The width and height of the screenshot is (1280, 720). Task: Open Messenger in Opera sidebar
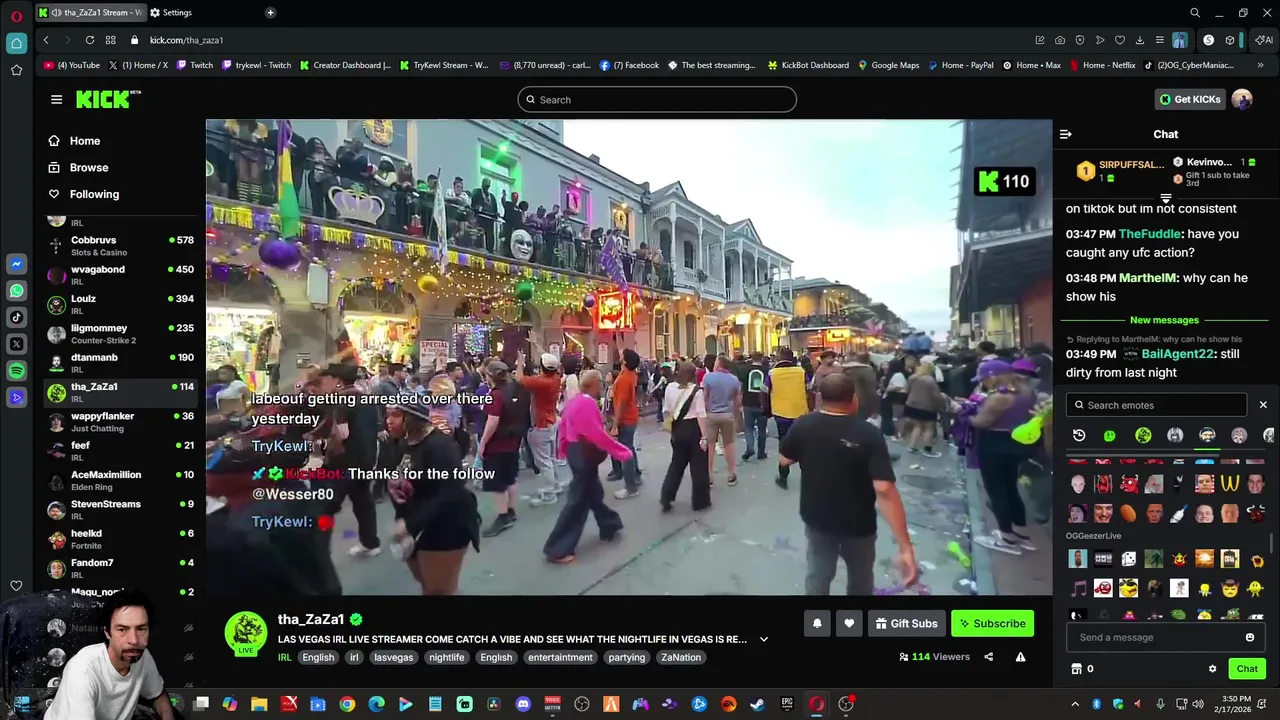16,264
